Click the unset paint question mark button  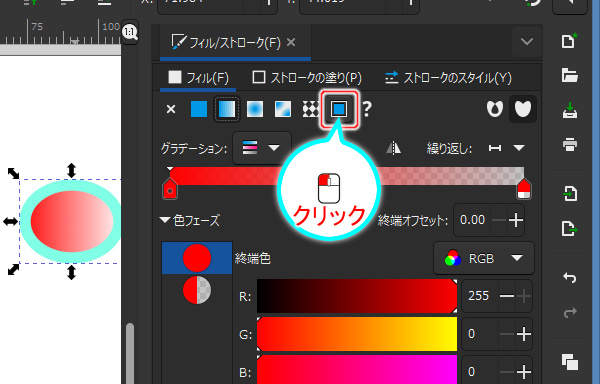(x=367, y=109)
